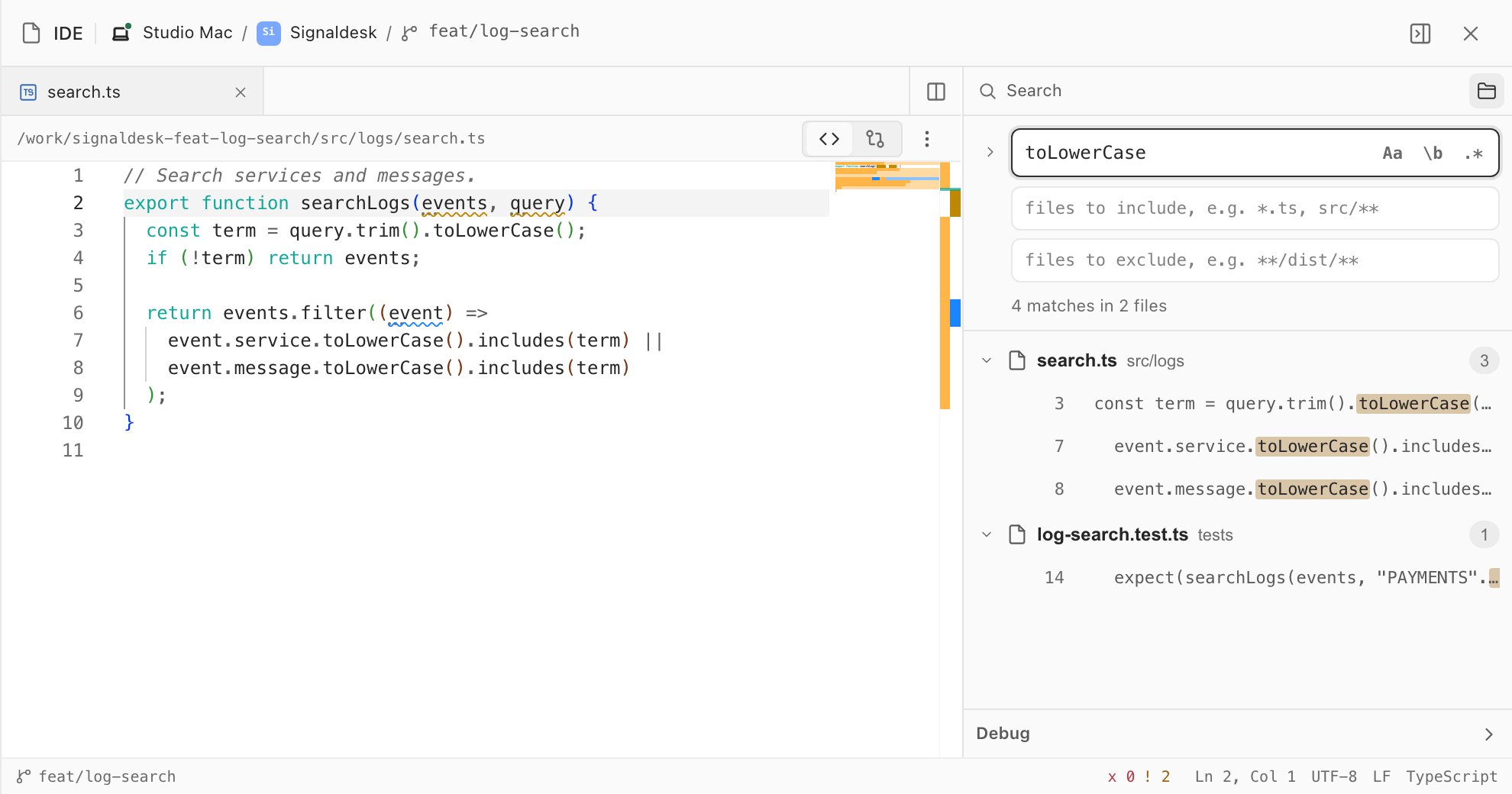This screenshot has width=1512, height=794.
Task: Collapse the search.ts results group
Action: pos(987,360)
